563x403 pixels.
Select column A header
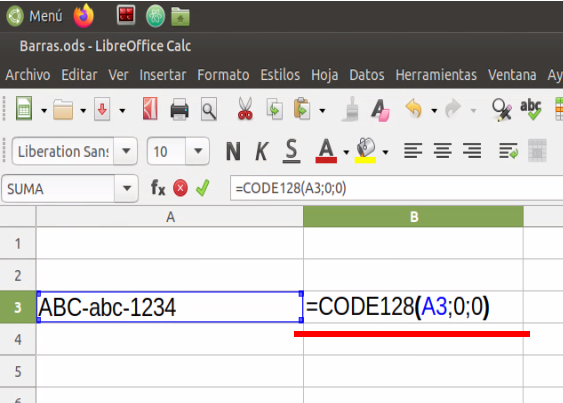[x=170, y=217]
